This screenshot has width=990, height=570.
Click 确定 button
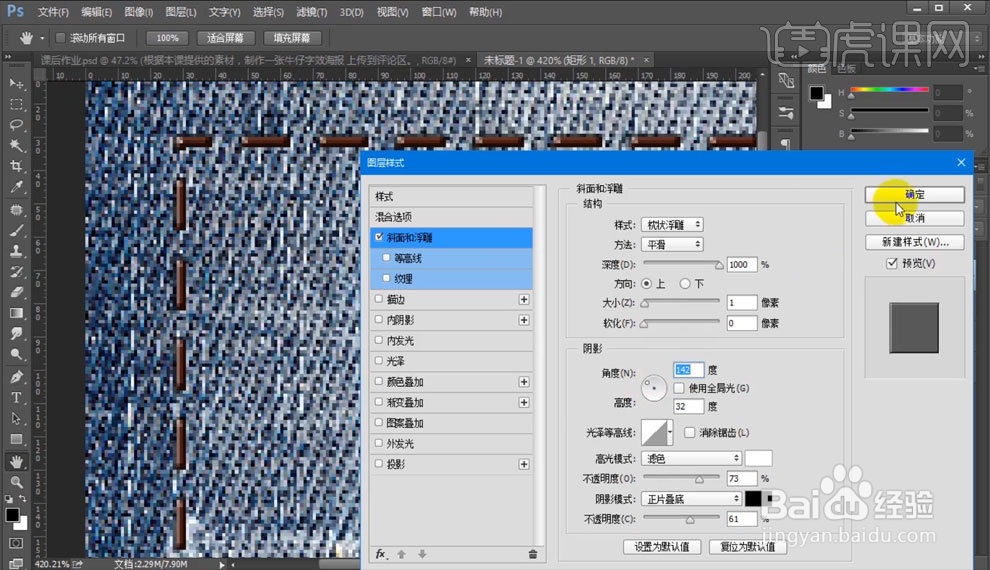coord(914,194)
